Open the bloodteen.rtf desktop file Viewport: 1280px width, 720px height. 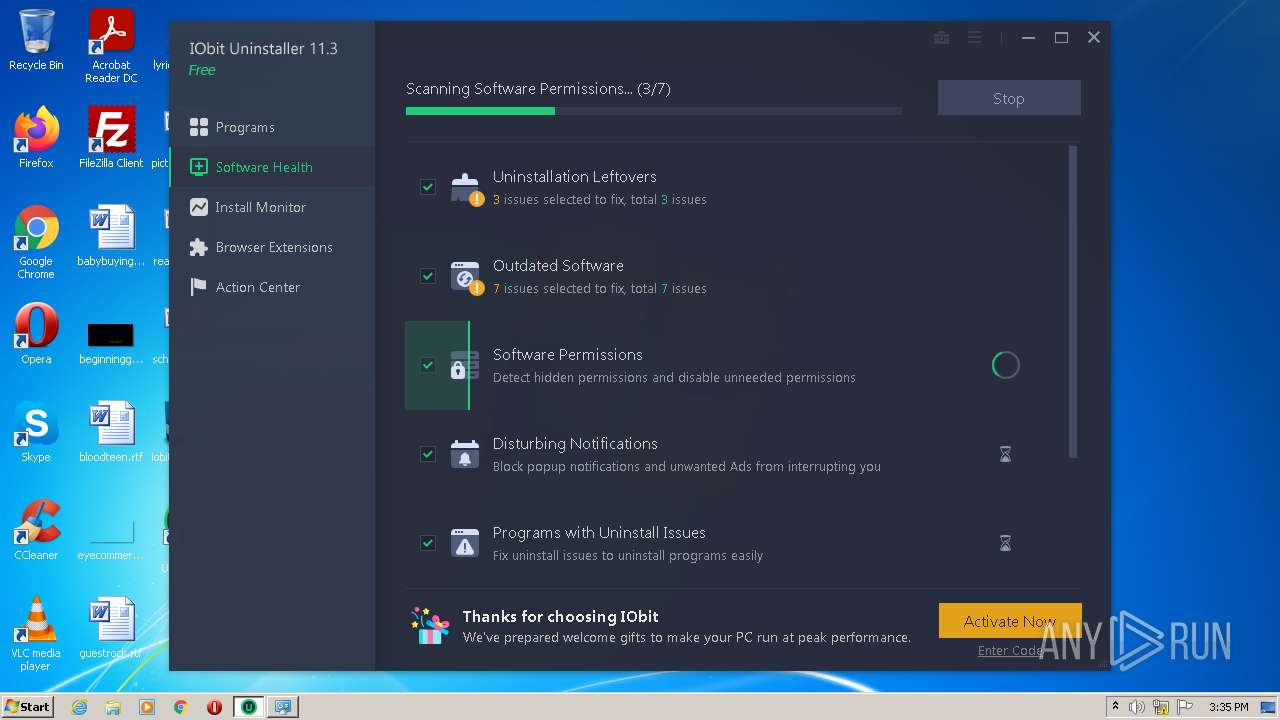click(x=111, y=431)
